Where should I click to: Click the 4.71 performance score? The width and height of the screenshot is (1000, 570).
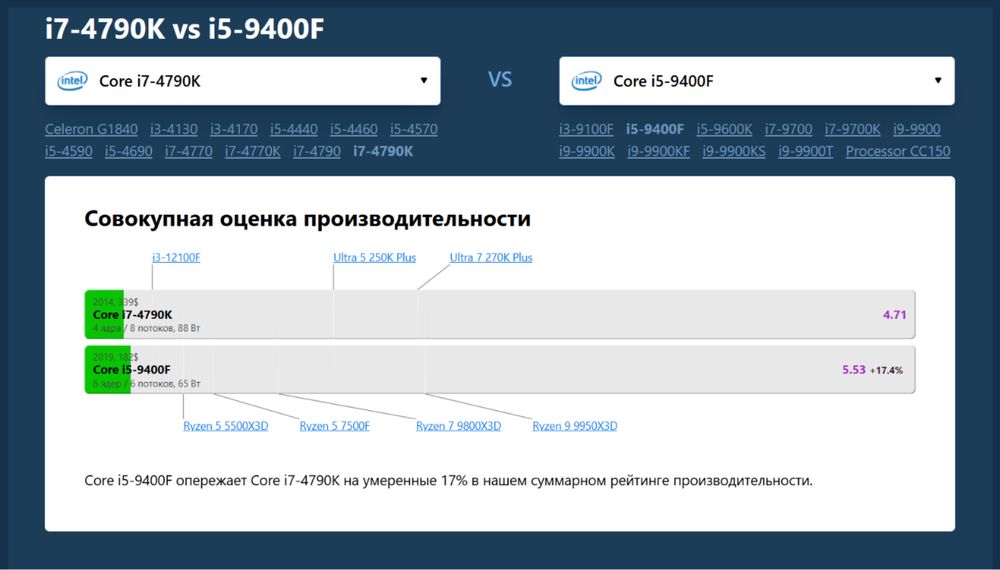tap(894, 314)
